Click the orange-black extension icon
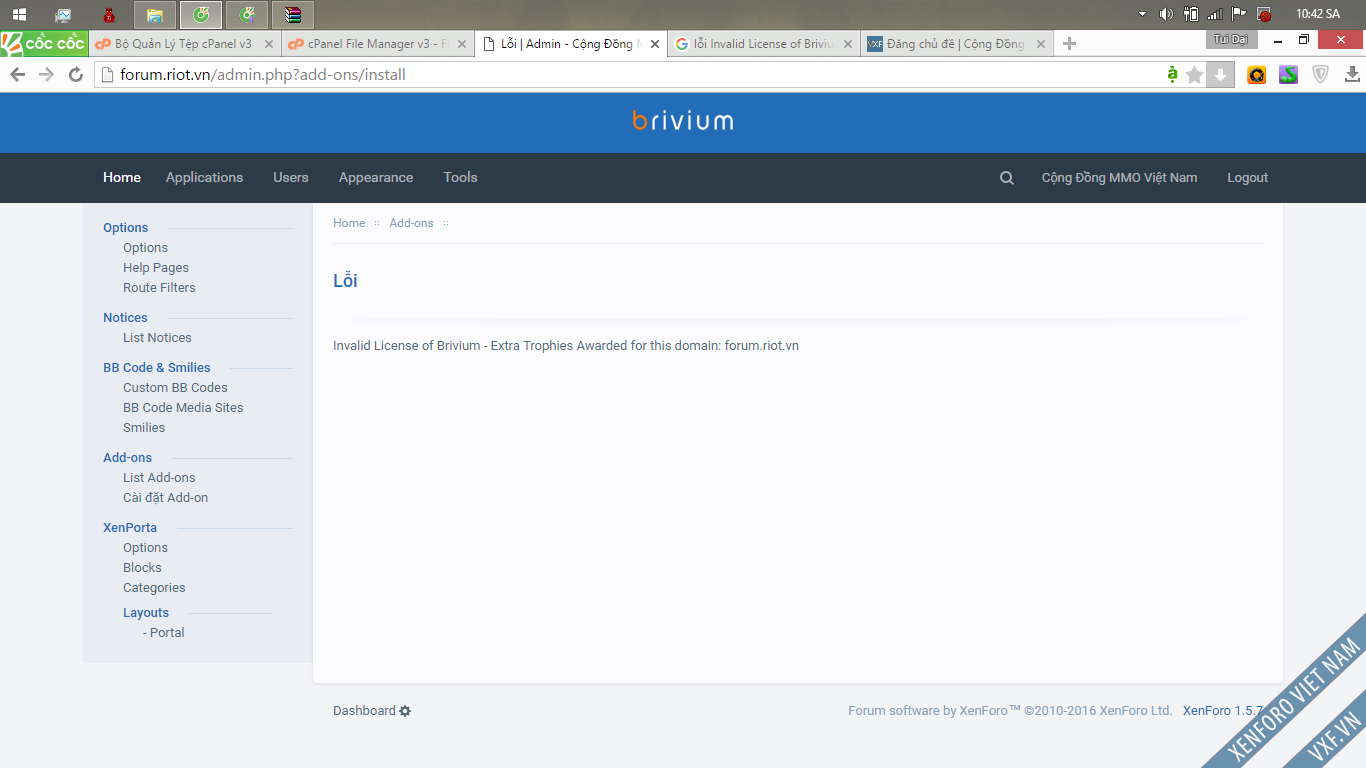 click(x=1257, y=74)
